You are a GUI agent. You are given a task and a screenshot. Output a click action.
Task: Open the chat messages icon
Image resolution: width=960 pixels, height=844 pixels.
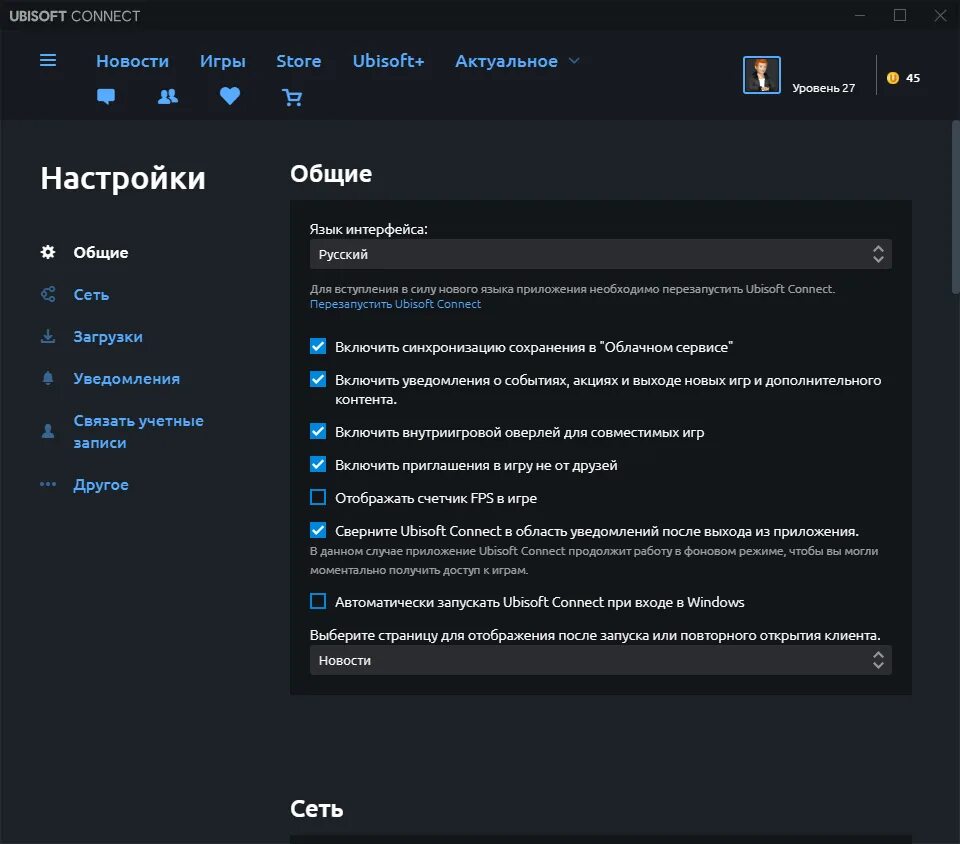point(106,96)
